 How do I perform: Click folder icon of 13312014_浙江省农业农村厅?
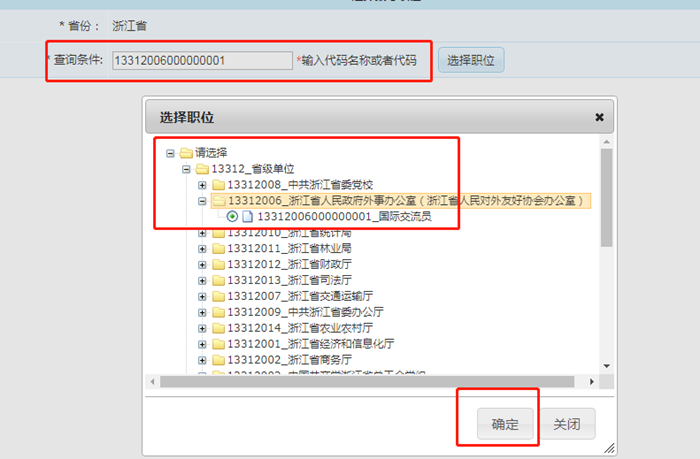[x=218, y=328]
